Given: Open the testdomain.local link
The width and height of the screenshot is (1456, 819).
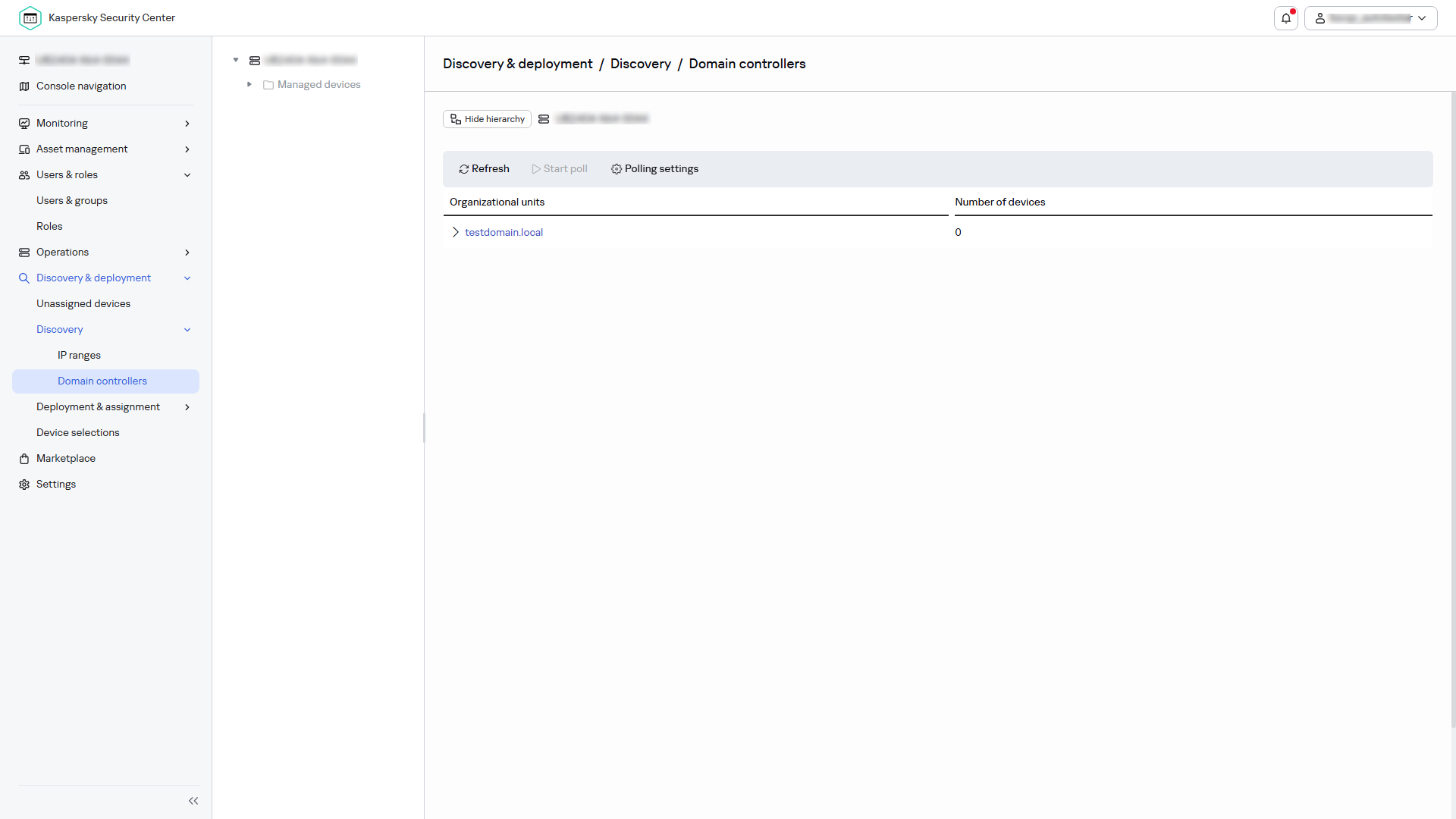Looking at the screenshot, I should [504, 232].
